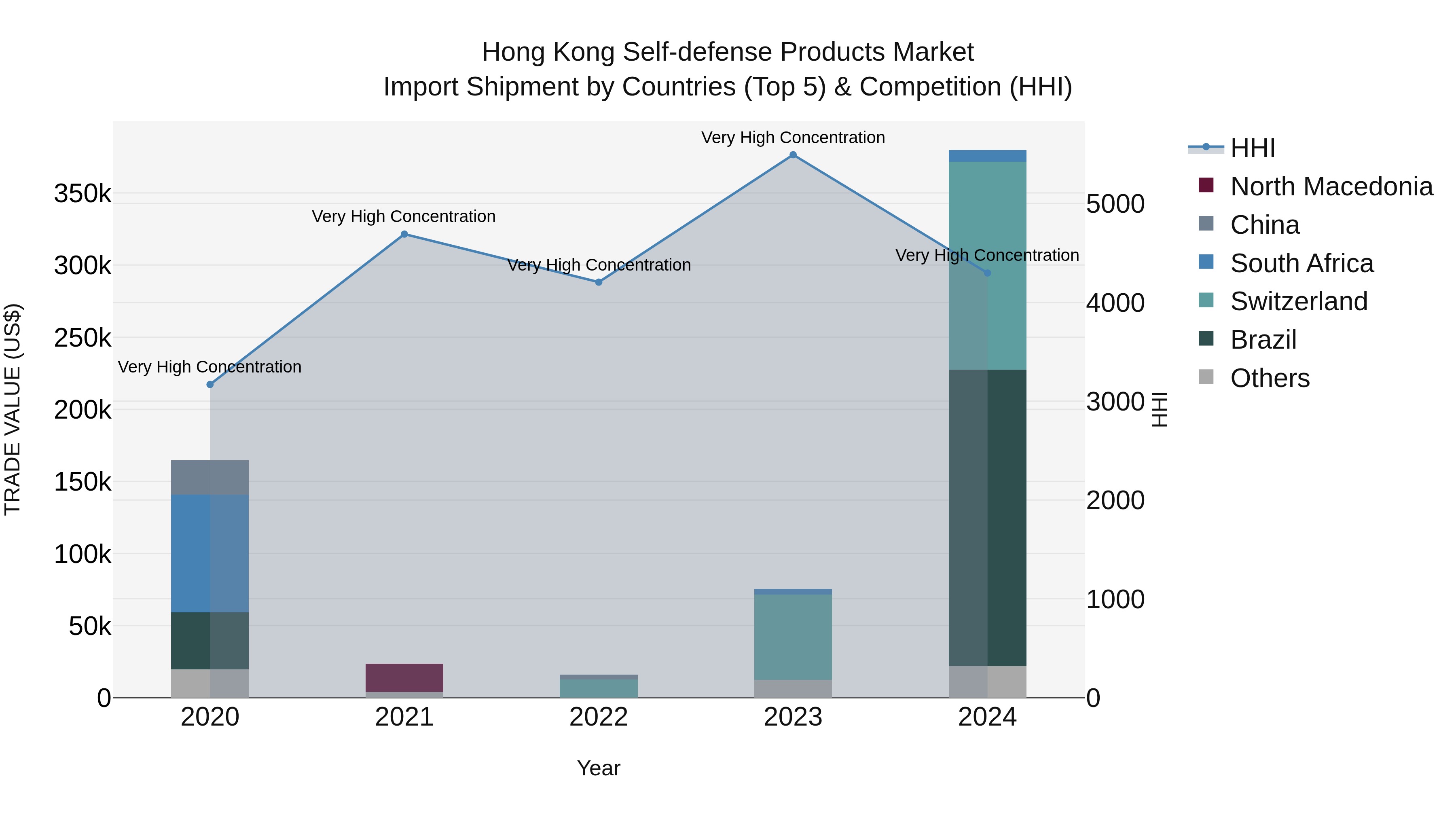Click the 2024 Others bar segment
Viewport: 1456px width, 819px height.
click(x=987, y=681)
